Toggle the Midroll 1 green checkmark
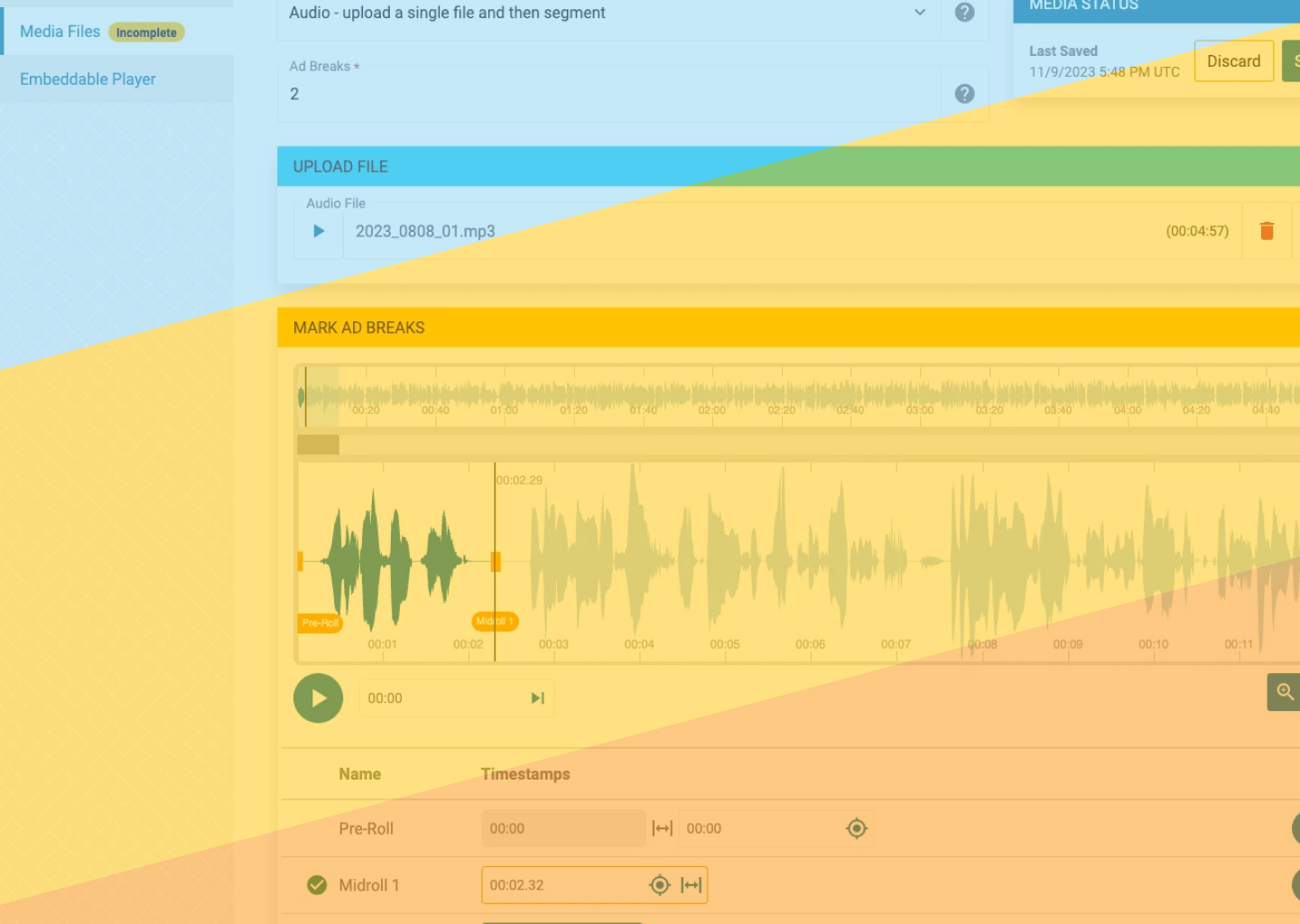Viewport: 1300px width, 924px height. (x=317, y=885)
